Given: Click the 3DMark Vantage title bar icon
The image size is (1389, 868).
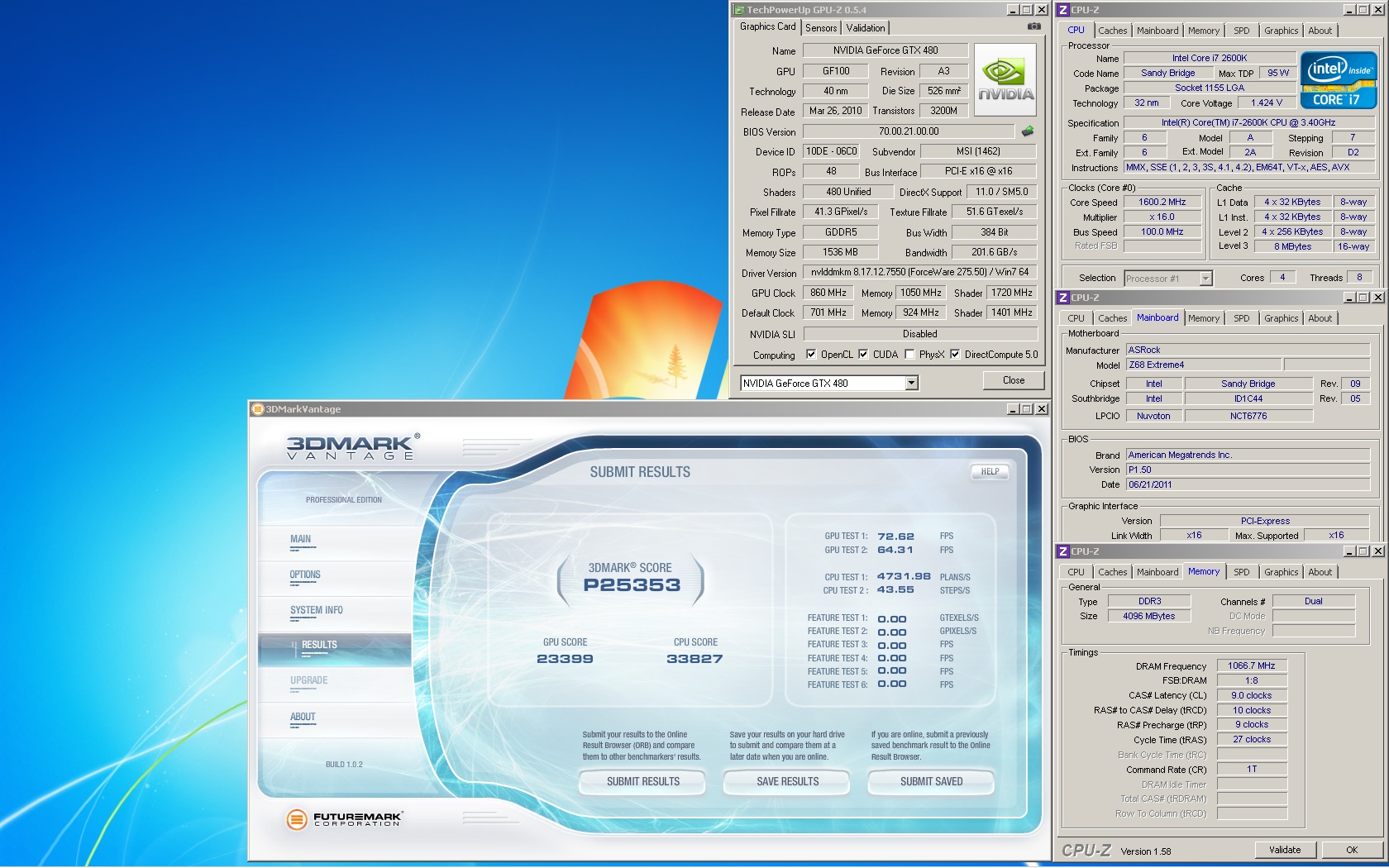Looking at the screenshot, I should coord(257,409).
